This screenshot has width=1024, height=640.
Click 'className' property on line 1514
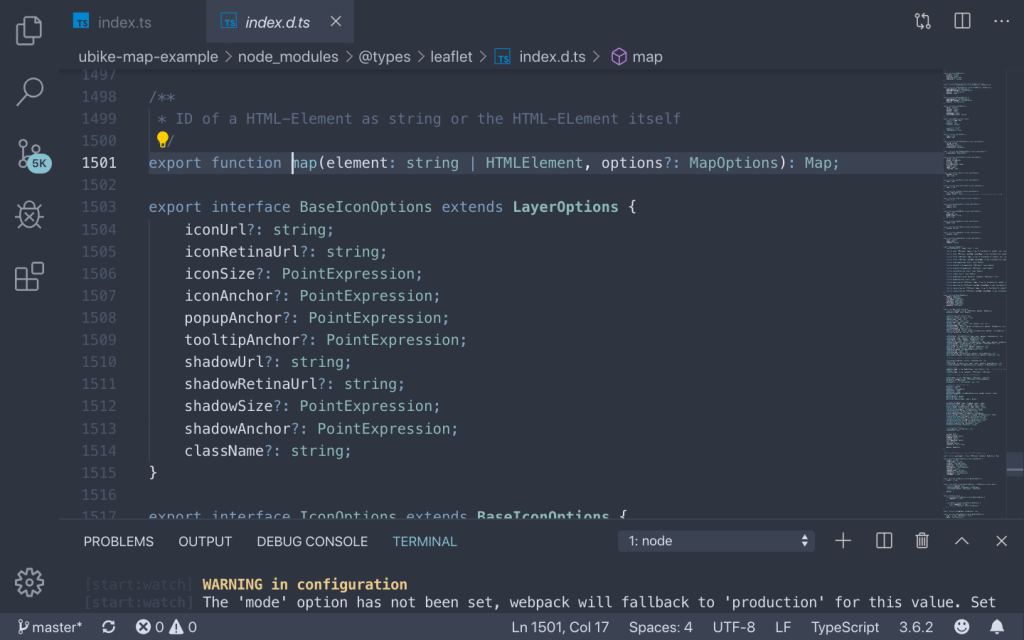pos(224,451)
